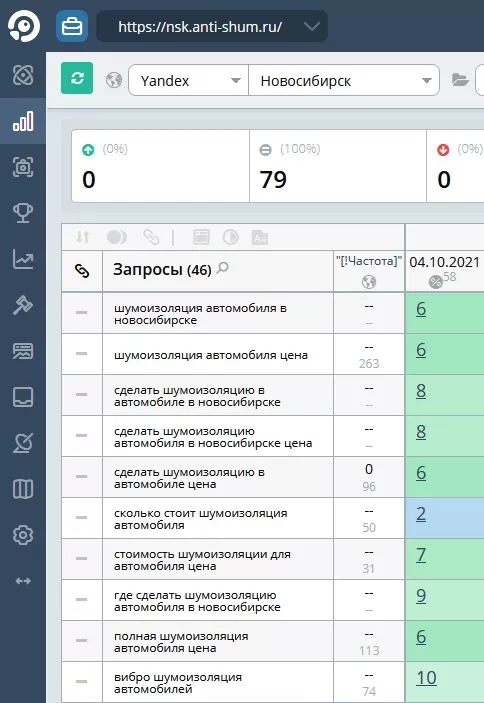Expand sidebar with the double-arrow icon
Screen dimensions: 484x703
point(23,581)
